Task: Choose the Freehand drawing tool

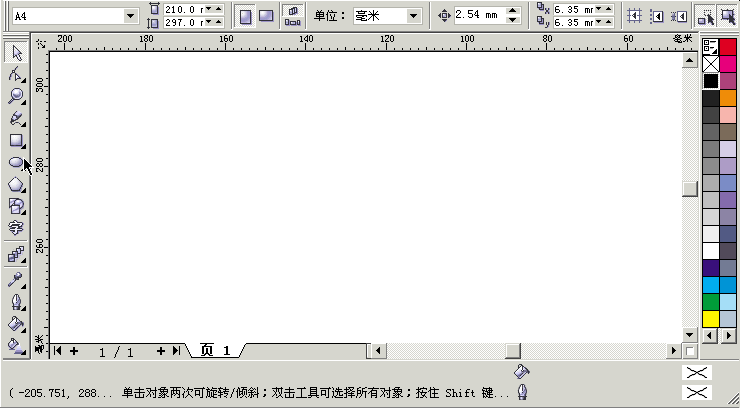Action: click(16, 118)
